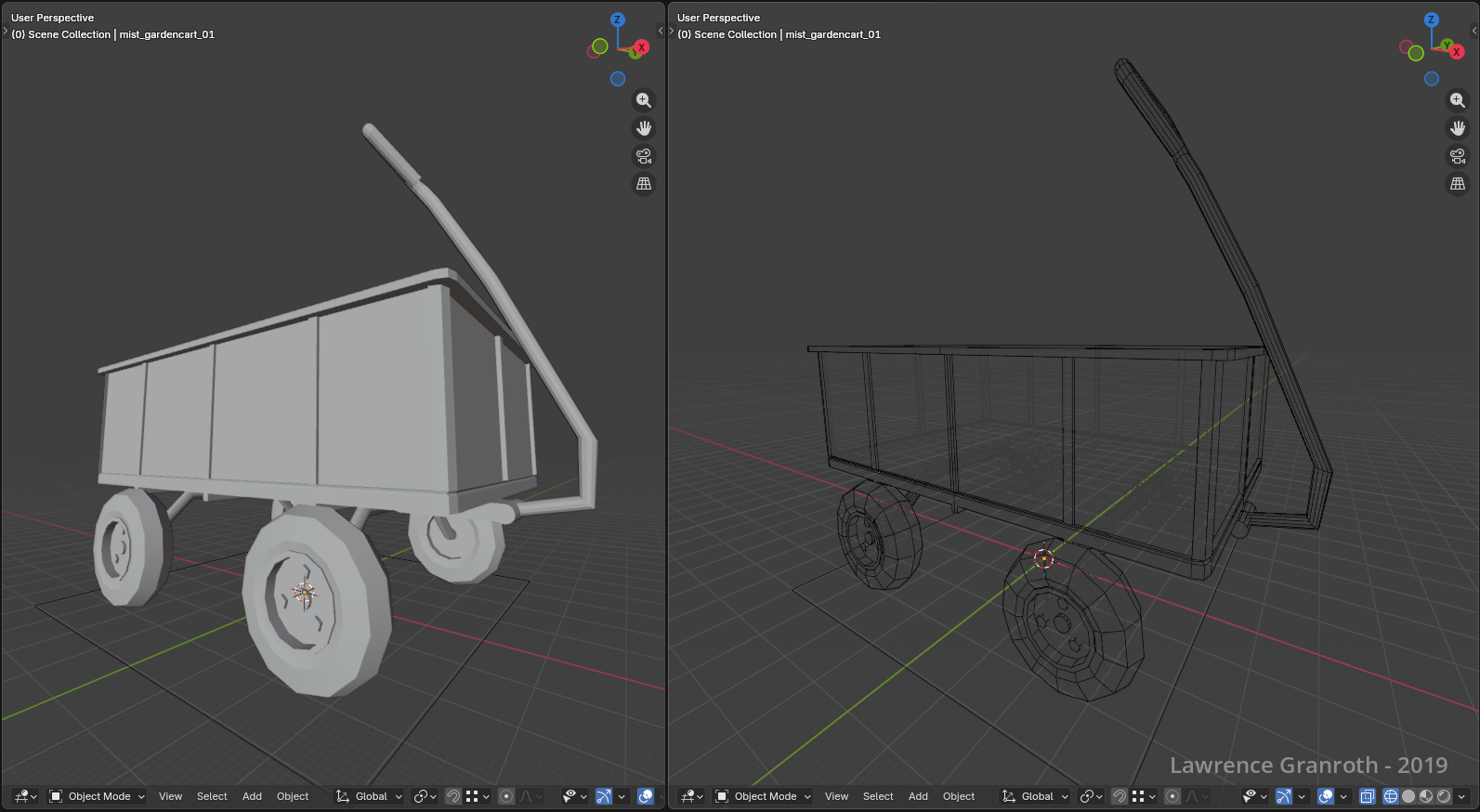
Task: Open the Object menu in left viewport
Action: [x=293, y=796]
